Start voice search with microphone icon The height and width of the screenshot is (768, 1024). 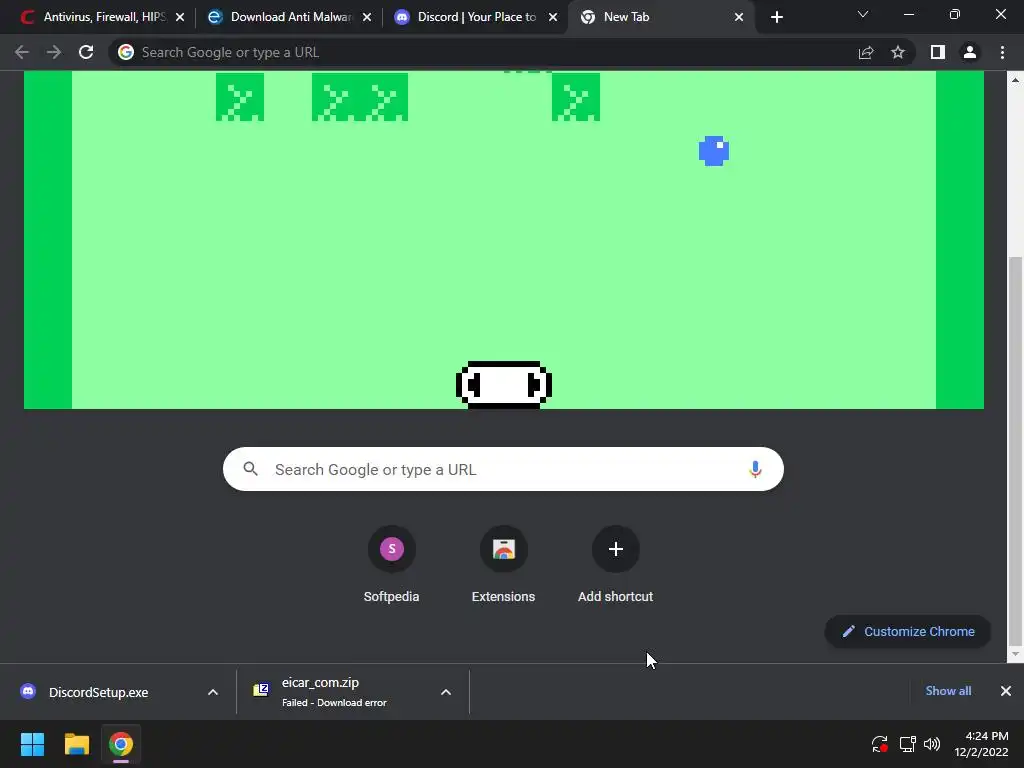click(755, 469)
